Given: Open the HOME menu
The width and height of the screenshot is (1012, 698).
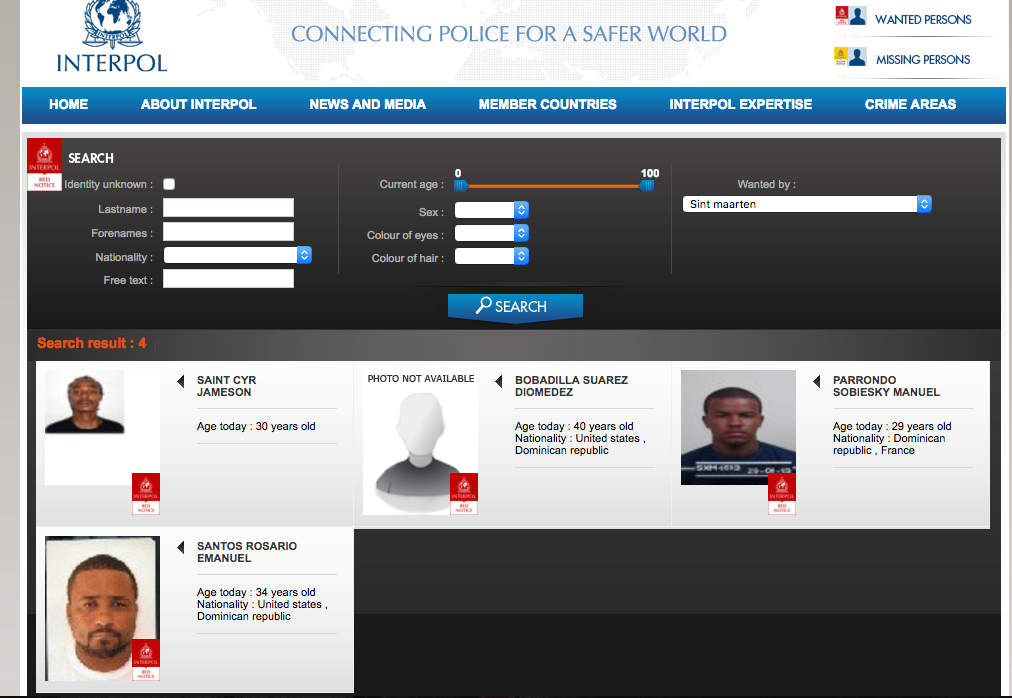Looking at the screenshot, I should pos(68,105).
